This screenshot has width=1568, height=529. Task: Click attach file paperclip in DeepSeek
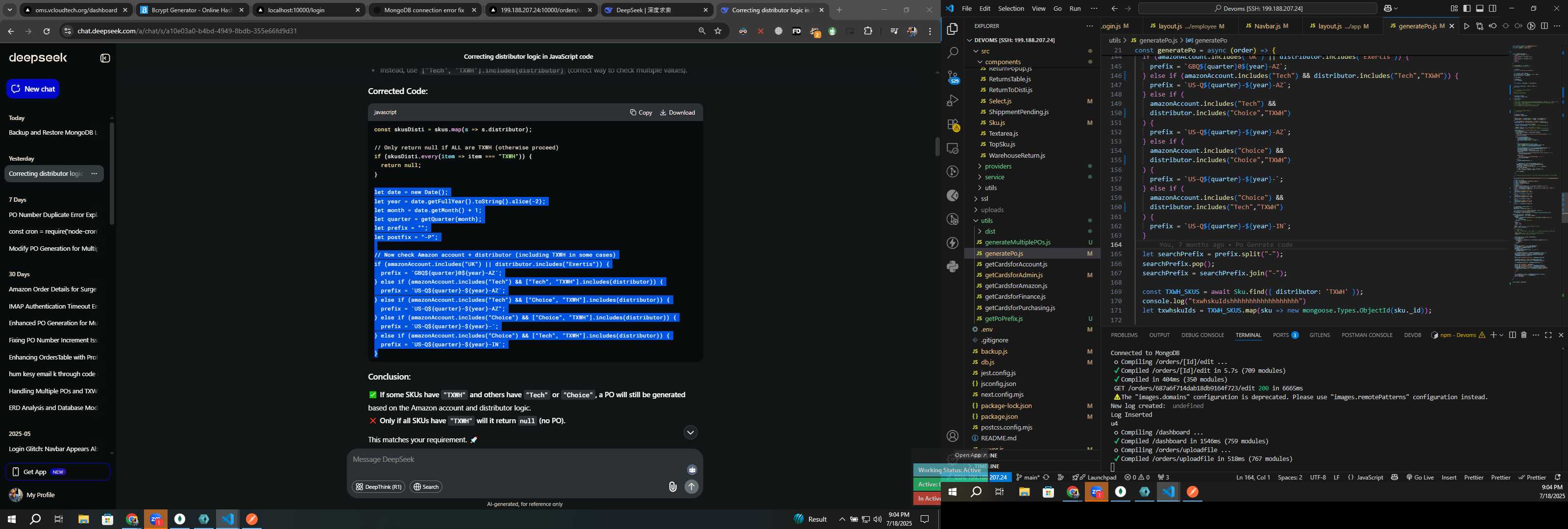(673, 486)
